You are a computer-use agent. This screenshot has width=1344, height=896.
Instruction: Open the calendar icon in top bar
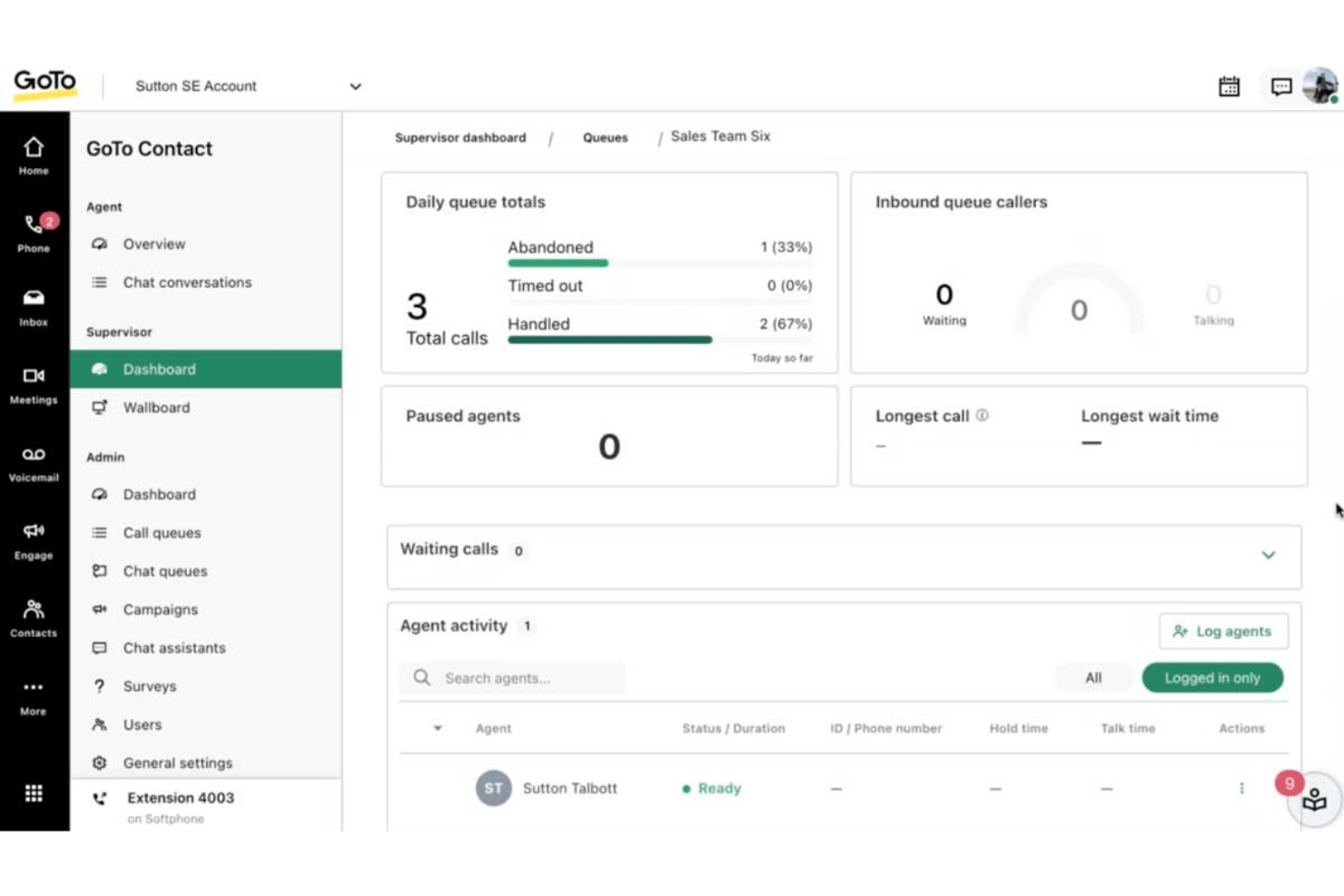pos(1229,86)
